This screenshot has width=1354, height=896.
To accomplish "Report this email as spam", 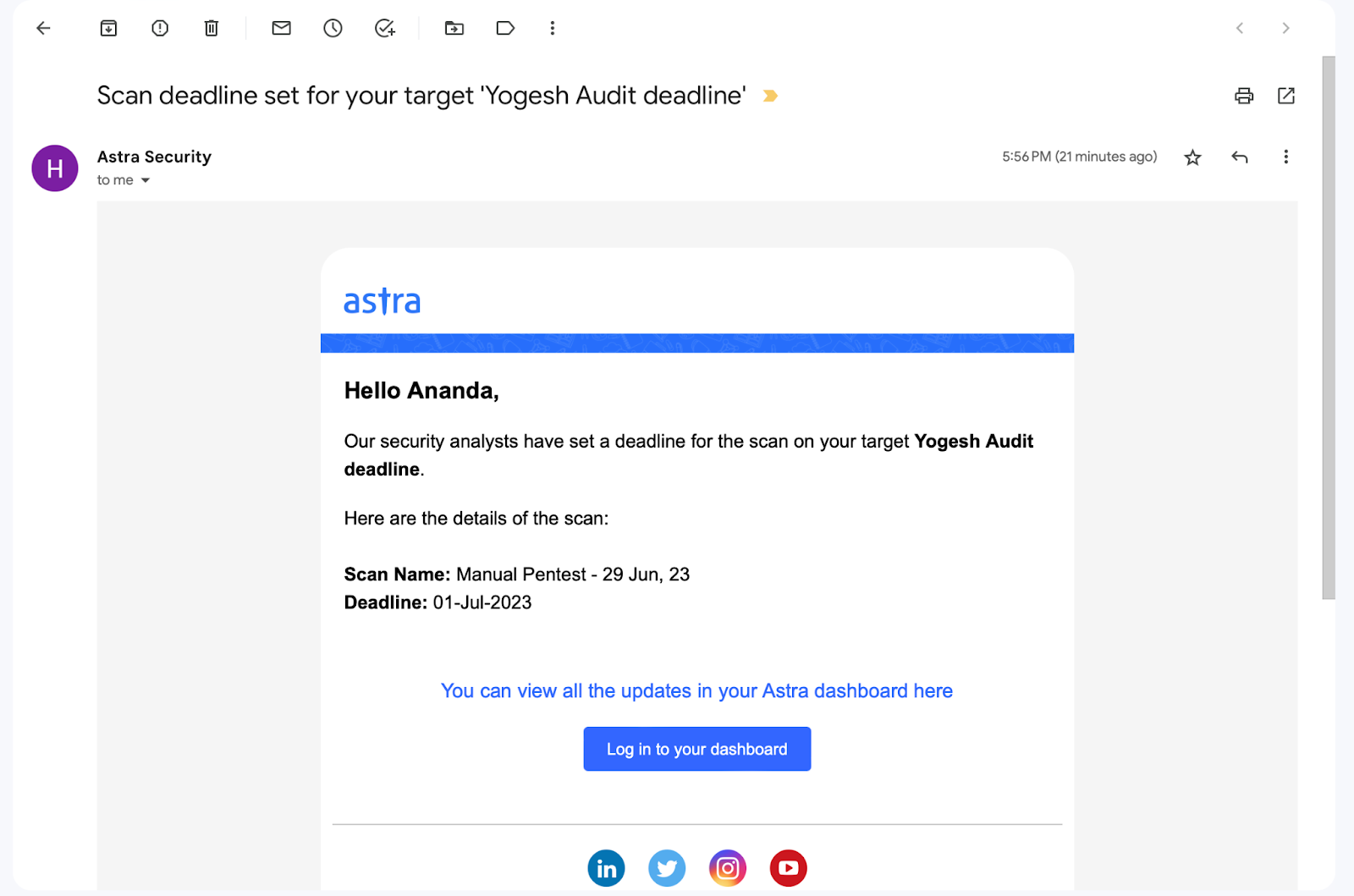I will (x=160, y=28).
